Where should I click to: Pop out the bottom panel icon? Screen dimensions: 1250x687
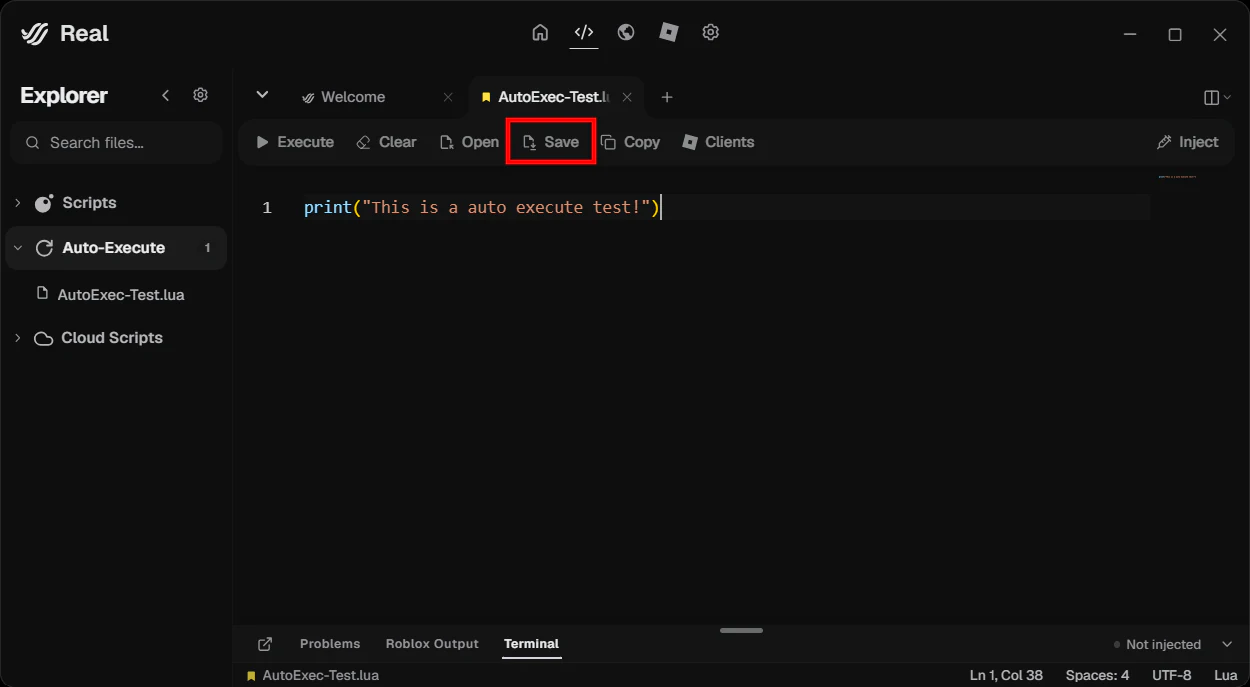[x=265, y=644]
